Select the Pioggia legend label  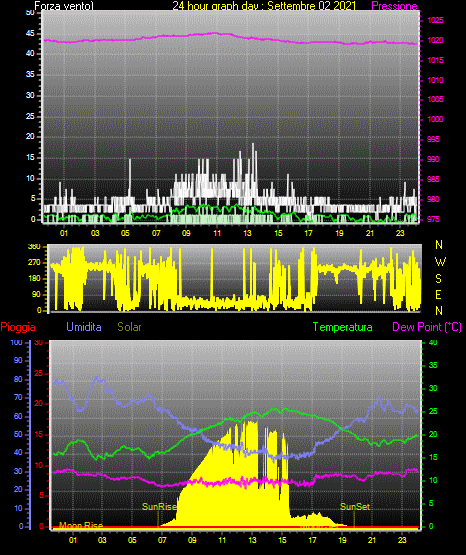[x=18, y=327]
